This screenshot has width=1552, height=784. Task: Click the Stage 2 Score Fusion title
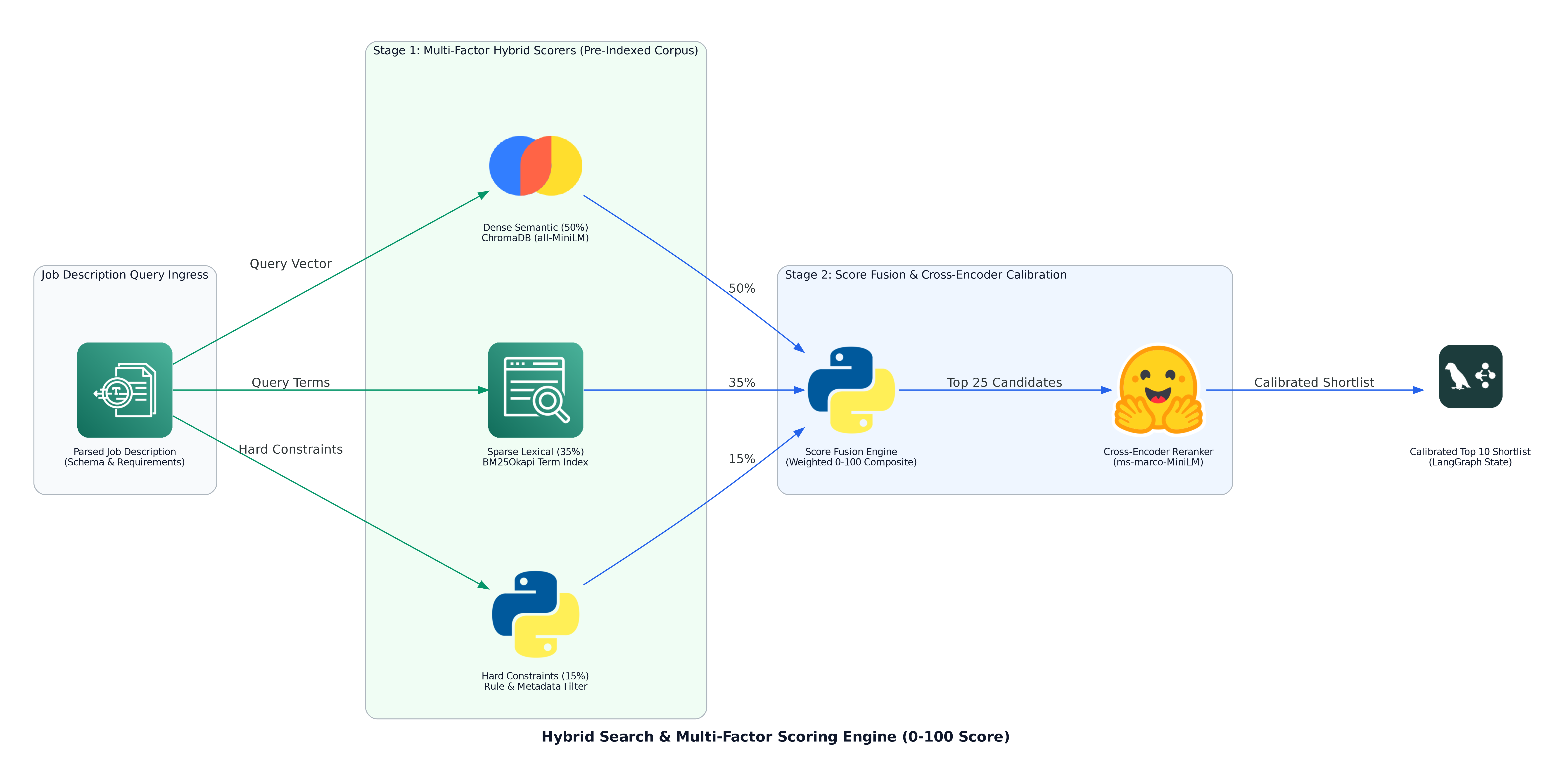926,275
